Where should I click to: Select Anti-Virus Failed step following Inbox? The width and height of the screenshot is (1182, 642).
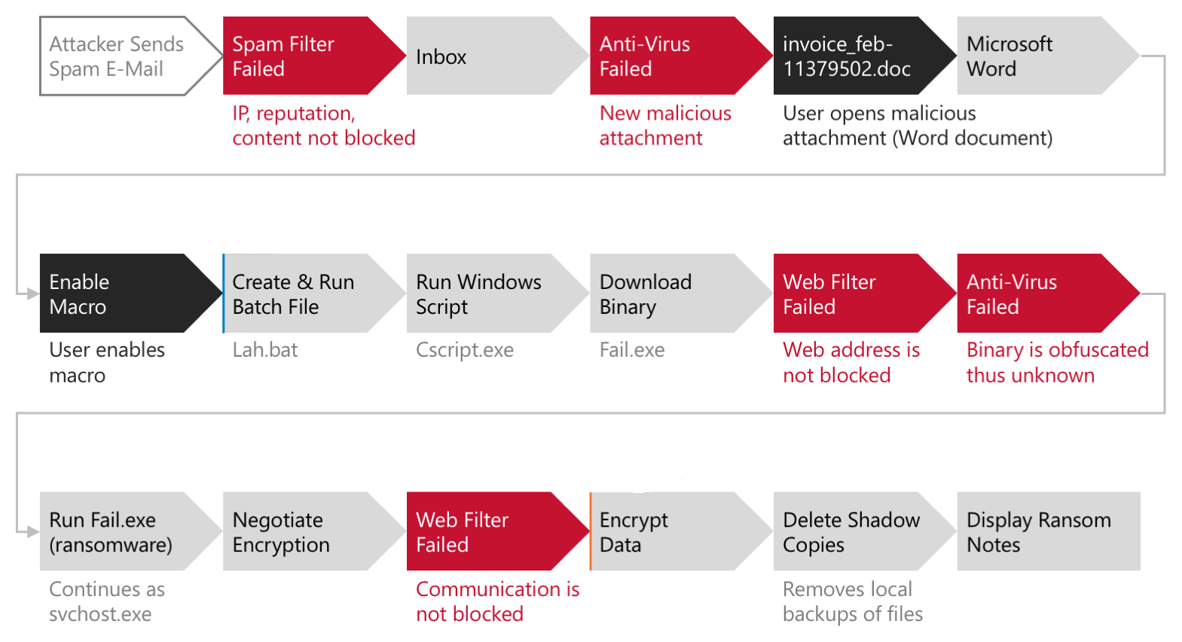click(x=668, y=56)
